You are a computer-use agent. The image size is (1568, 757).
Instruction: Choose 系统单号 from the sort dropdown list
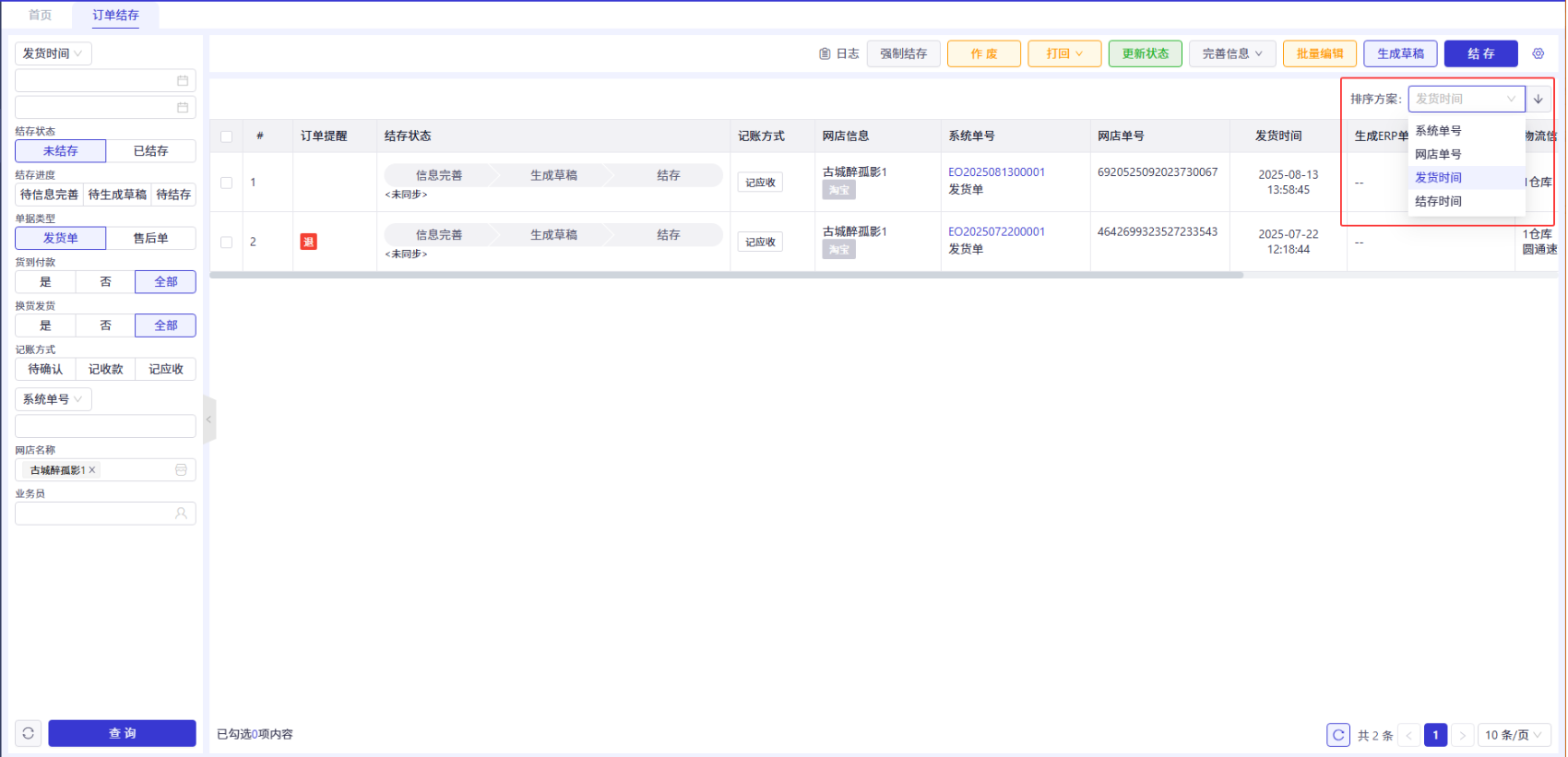(x=1466, y=131)
